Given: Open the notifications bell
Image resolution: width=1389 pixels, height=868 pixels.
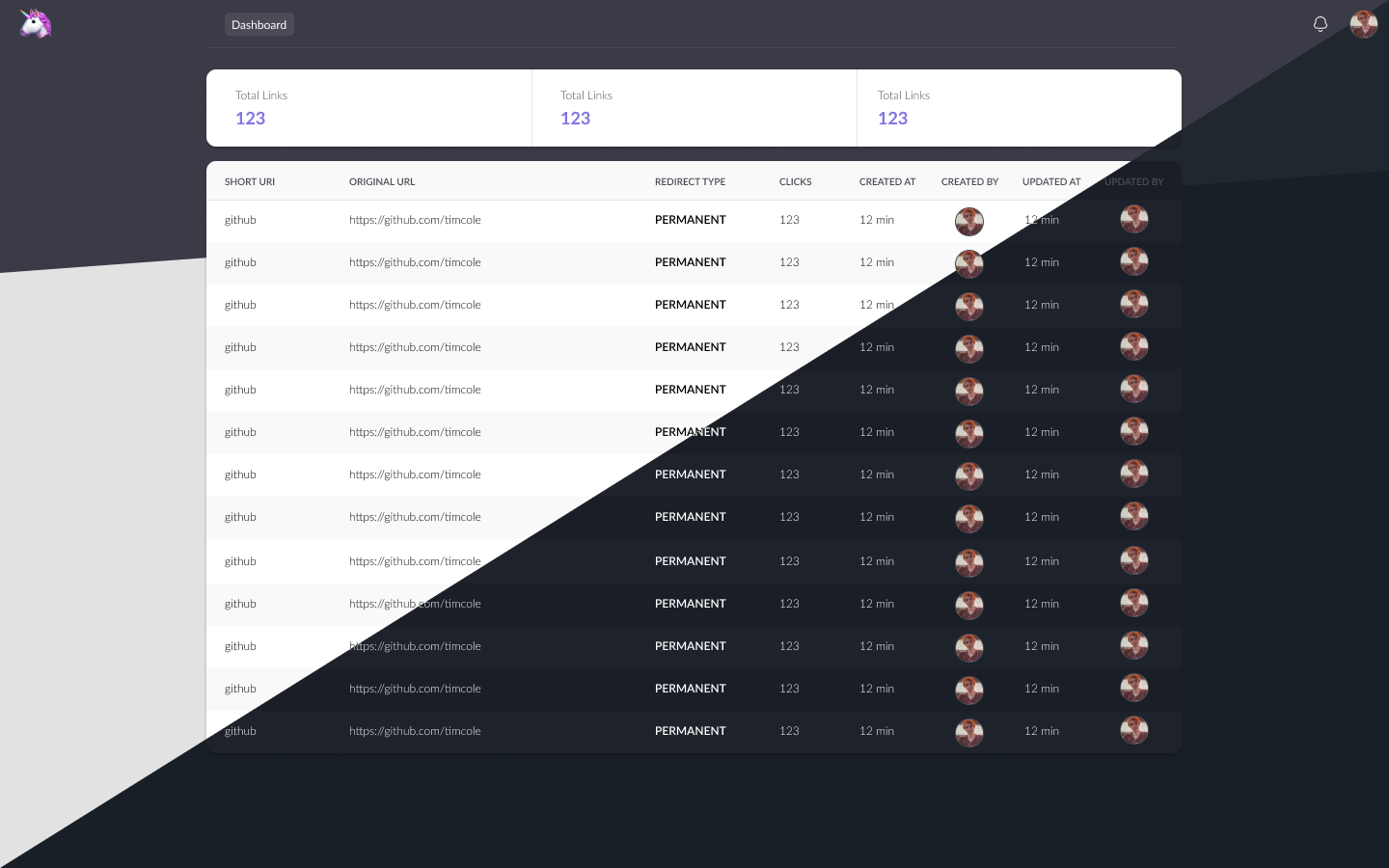Looking at the screenshot, I should click(x=1321, y=24).
